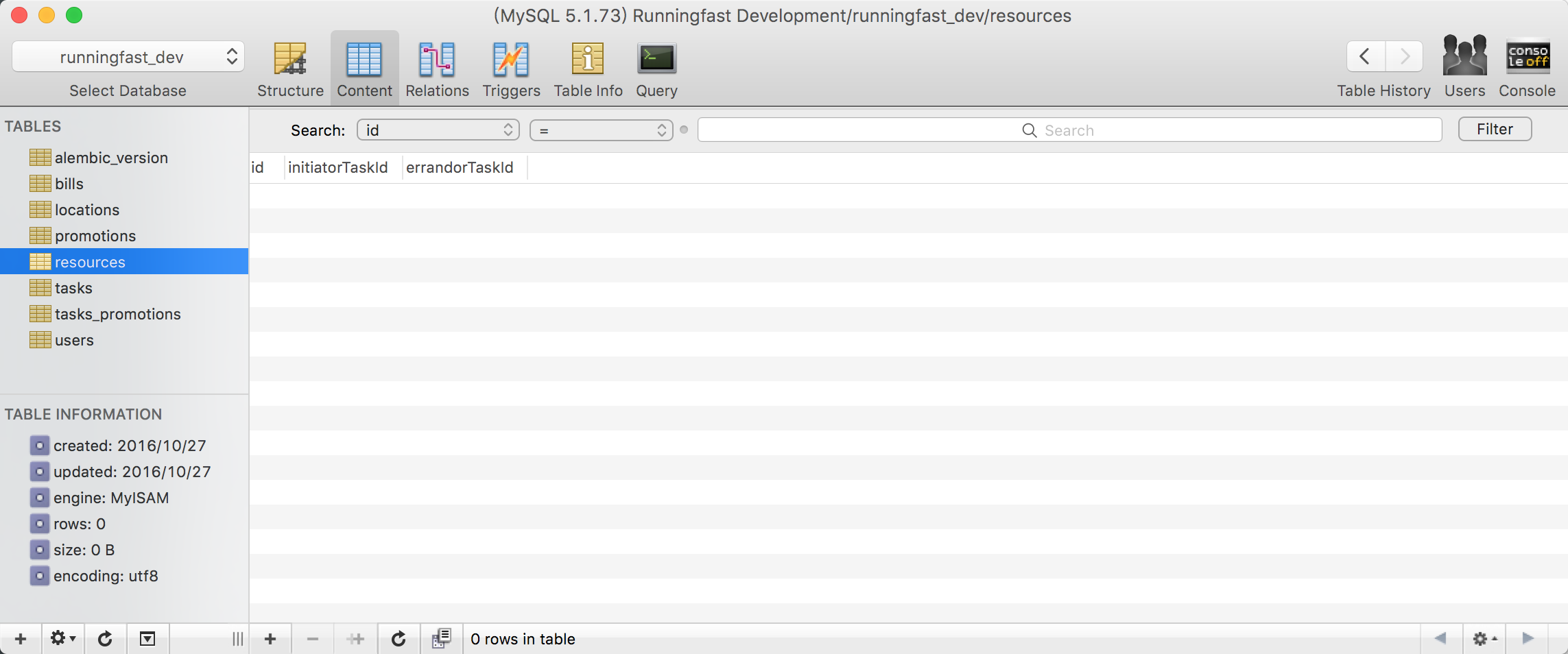Select the users table
Screen dimensions: 1568x654
[x=124, y=340]
